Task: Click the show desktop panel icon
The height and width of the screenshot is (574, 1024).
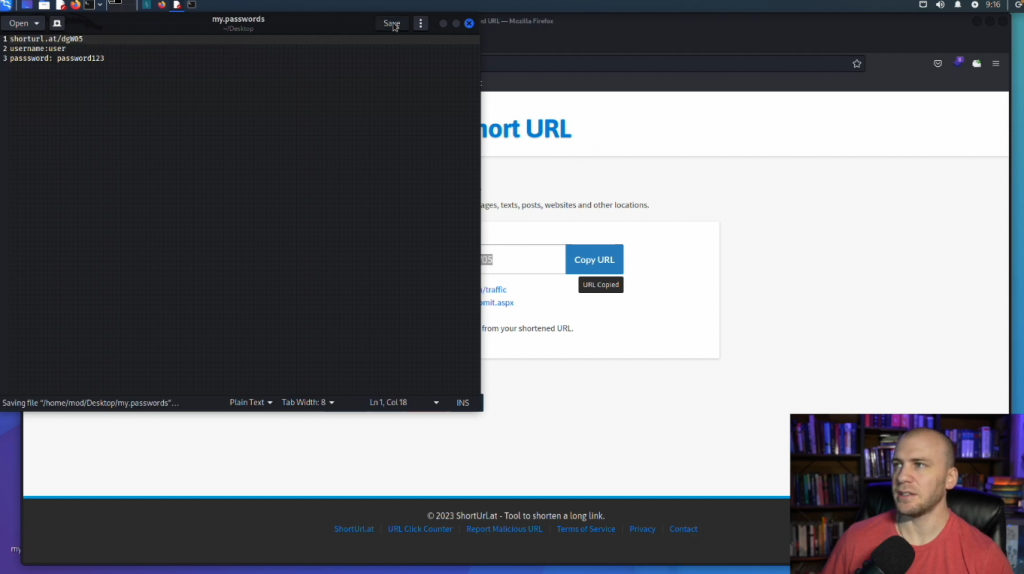Action: click(27, 5)
